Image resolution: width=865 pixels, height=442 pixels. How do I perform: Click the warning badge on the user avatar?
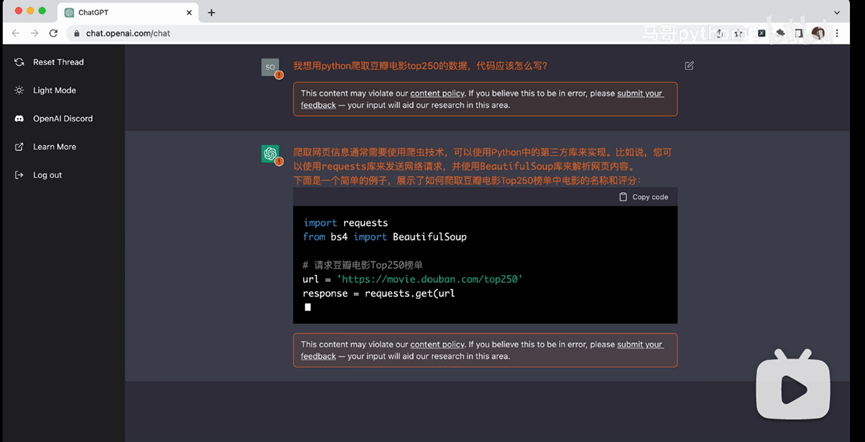click(279, 75)
